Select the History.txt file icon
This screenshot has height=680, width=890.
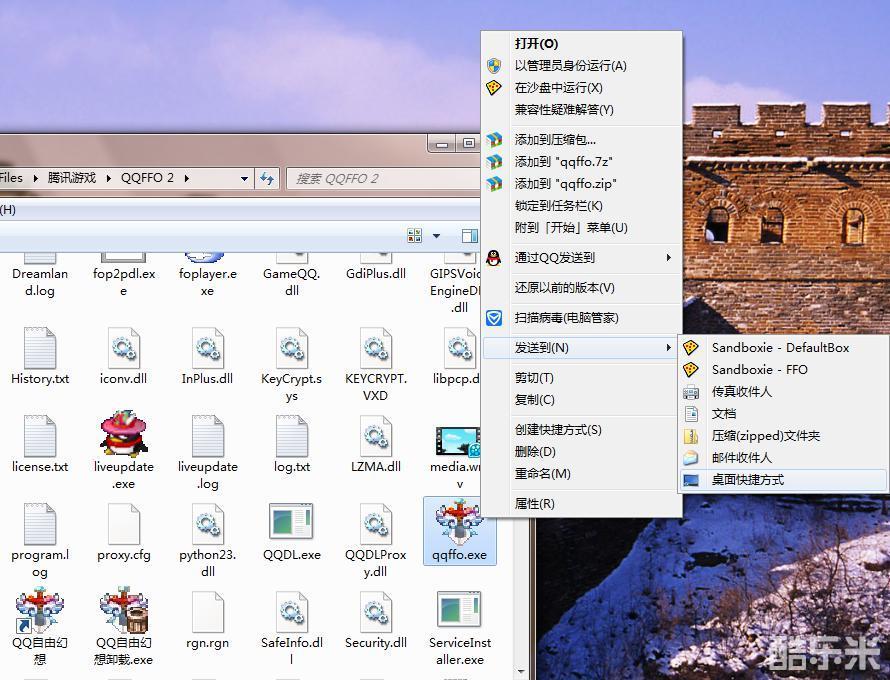40,348
